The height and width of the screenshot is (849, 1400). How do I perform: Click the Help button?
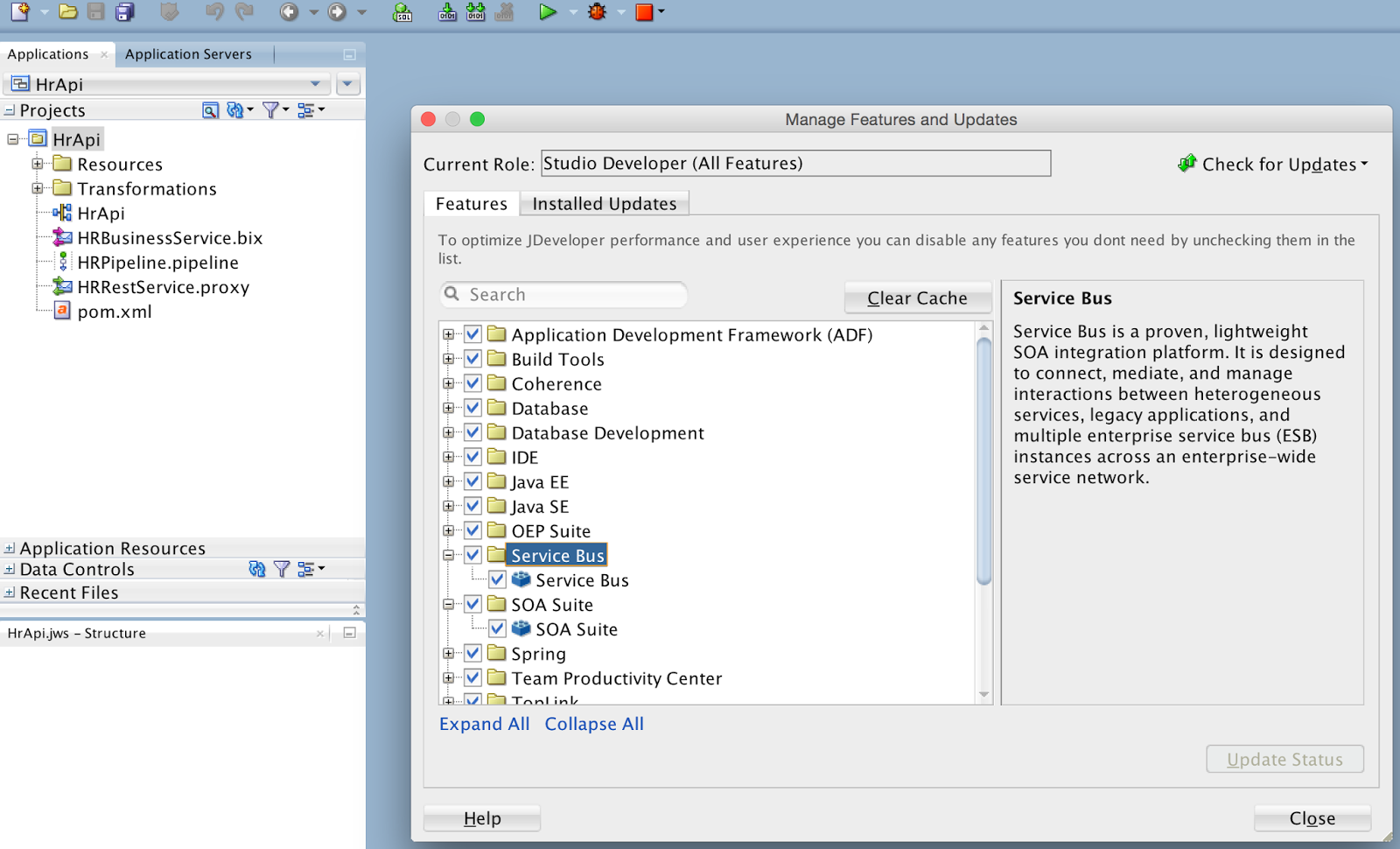click(482, 818)
